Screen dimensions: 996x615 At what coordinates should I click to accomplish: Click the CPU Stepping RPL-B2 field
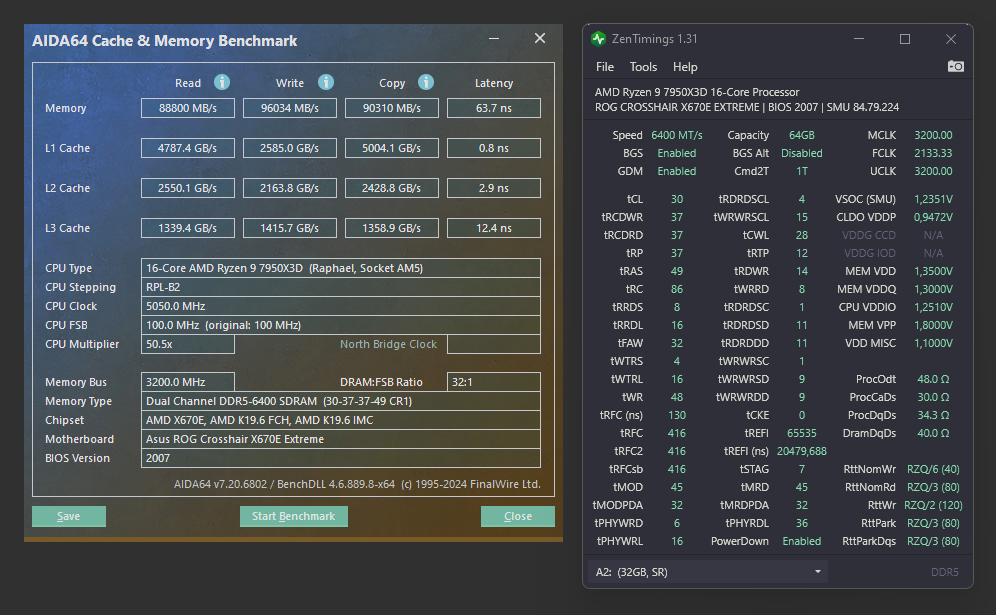coord(340,287)
